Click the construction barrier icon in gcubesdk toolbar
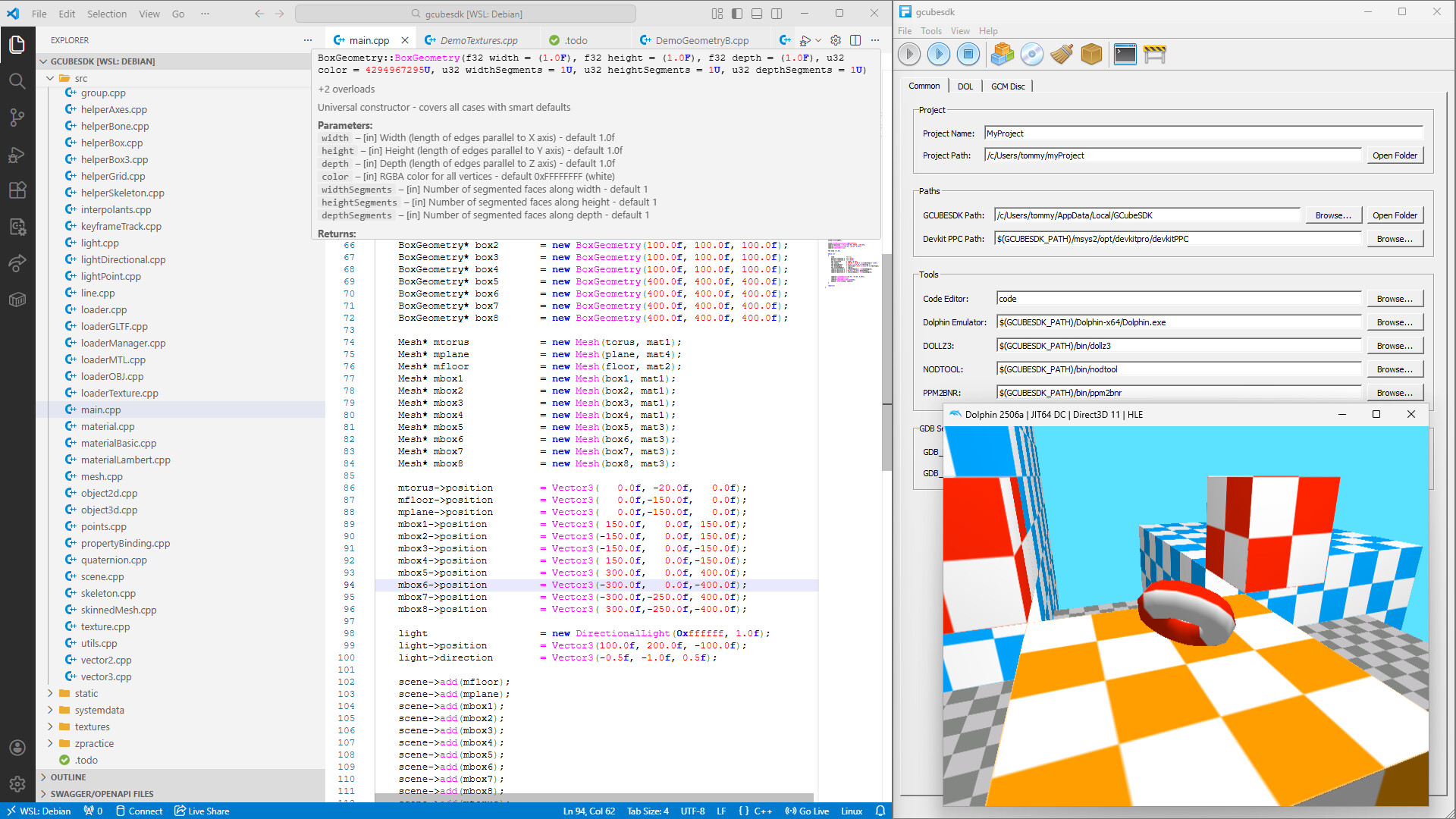The width and height of the screenshot is (1456, 819). [x=1155, y=54]
